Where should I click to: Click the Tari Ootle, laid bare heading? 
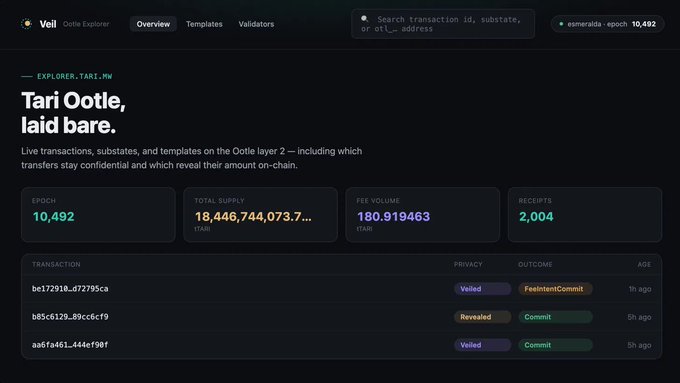[x=73, y=113]
